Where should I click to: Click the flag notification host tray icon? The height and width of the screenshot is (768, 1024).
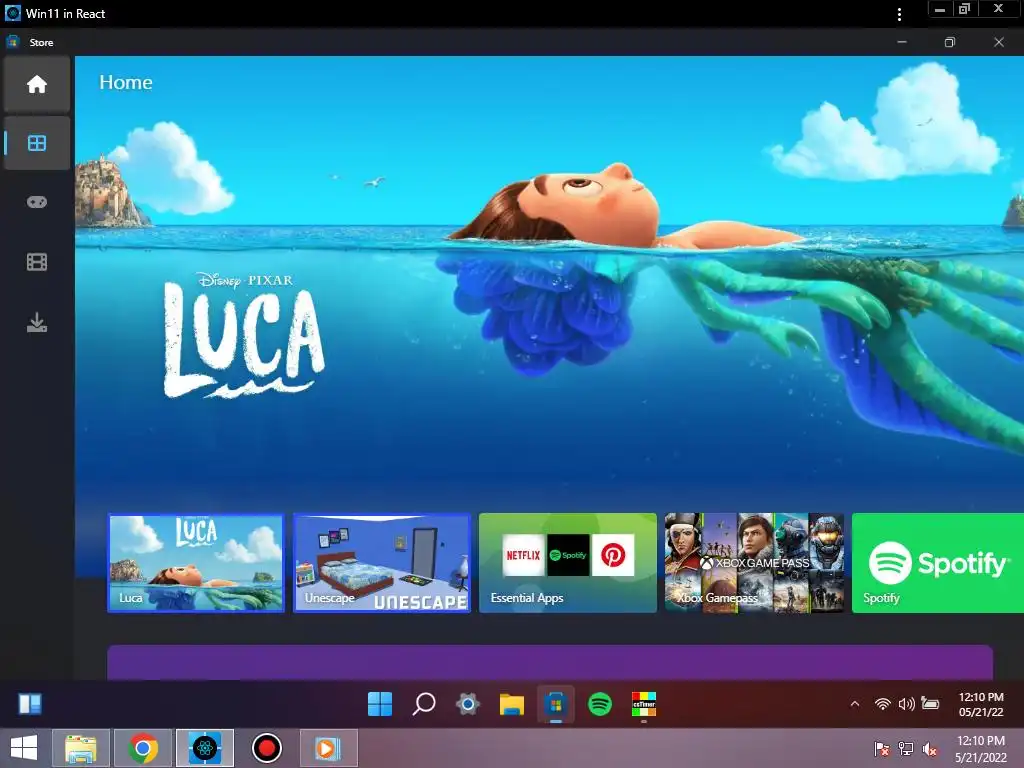point(882,748)
